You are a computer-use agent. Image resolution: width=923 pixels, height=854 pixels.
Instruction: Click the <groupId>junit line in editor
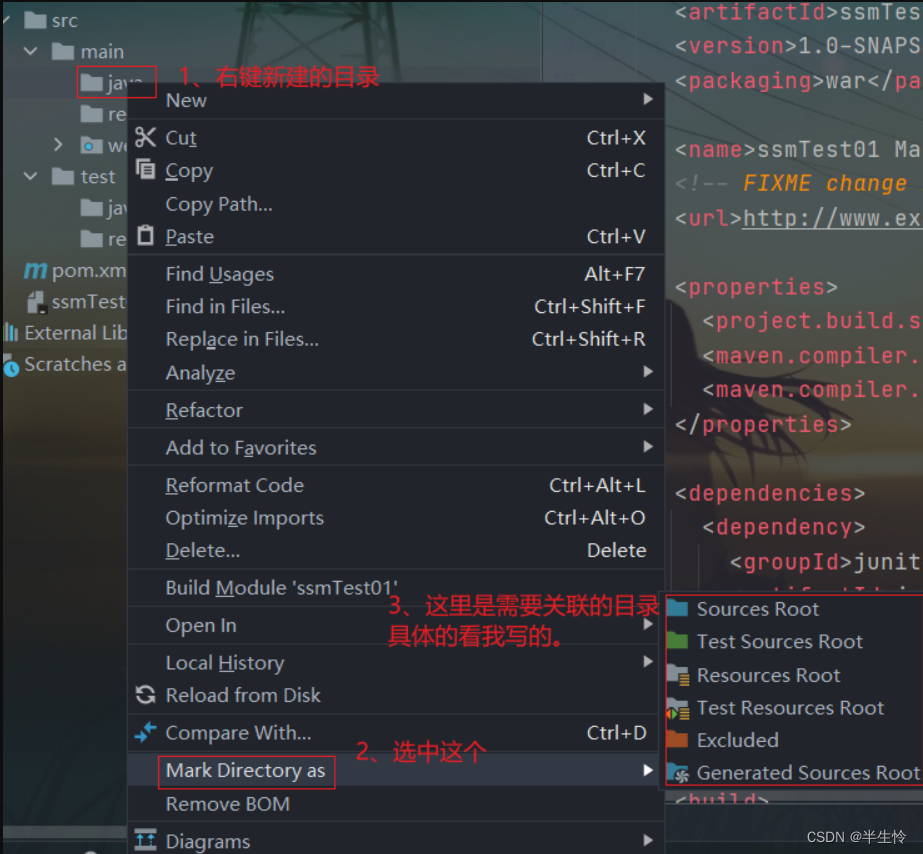[825, 561]
